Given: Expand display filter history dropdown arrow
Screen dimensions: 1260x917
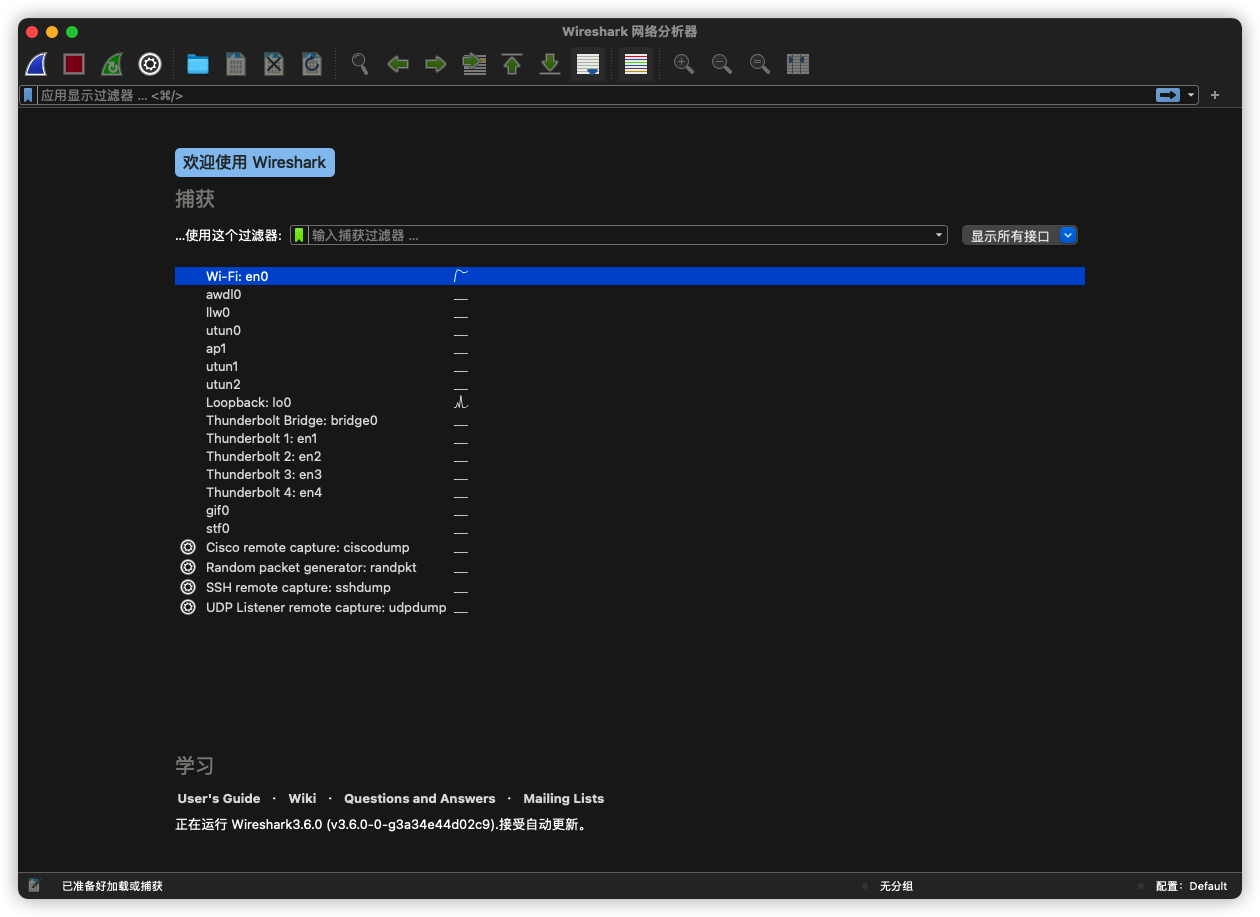Looking at the screenshot, I should pos(1191,95).
